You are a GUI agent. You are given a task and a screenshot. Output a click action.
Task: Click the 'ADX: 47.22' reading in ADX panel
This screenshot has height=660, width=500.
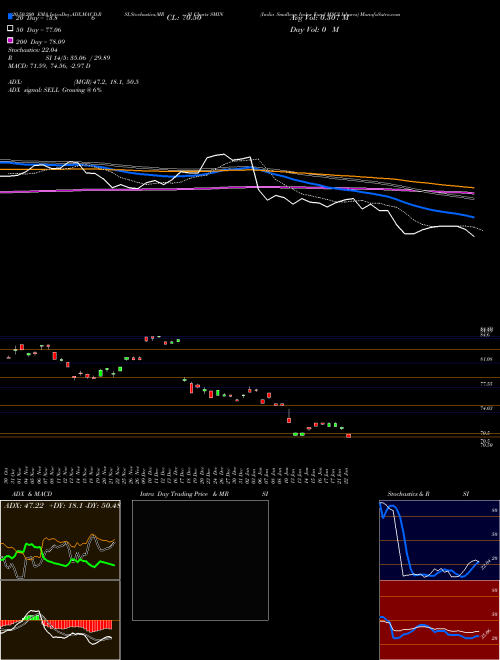[24, 506]
